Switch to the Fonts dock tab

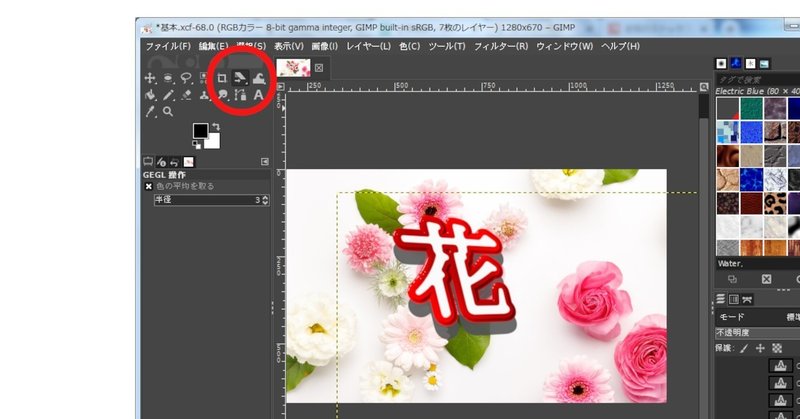(750, 63)
